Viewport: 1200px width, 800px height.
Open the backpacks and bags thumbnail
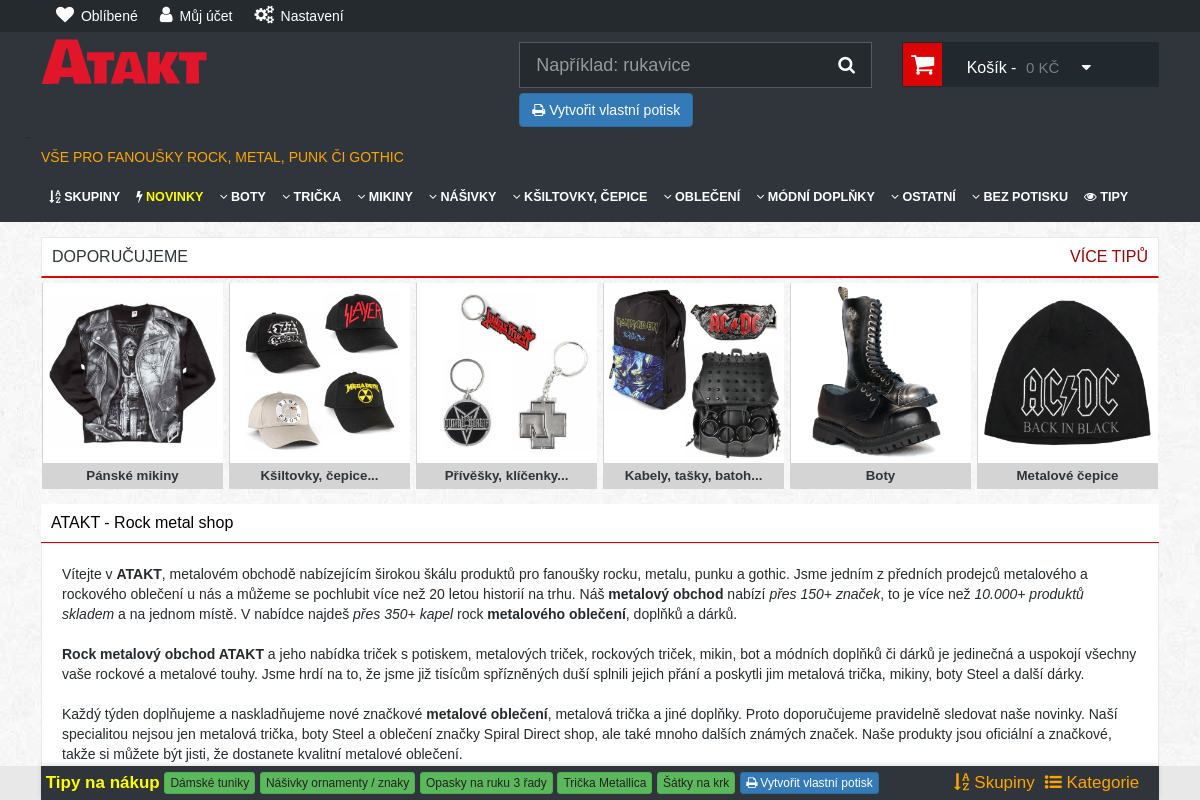[x=694, y=373]
